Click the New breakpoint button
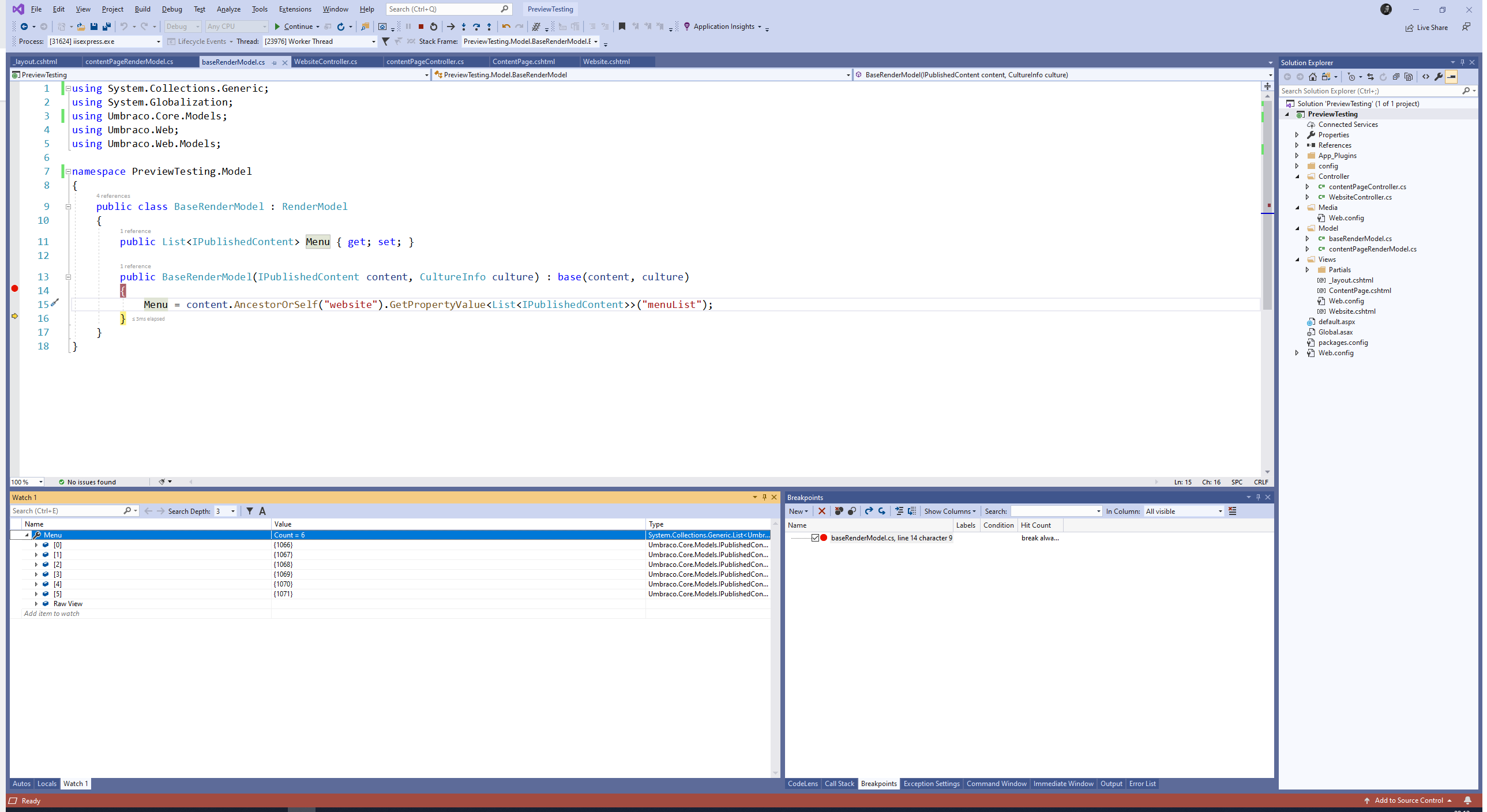The height and width of the screenshot is (812, 1487). point(798,512)
